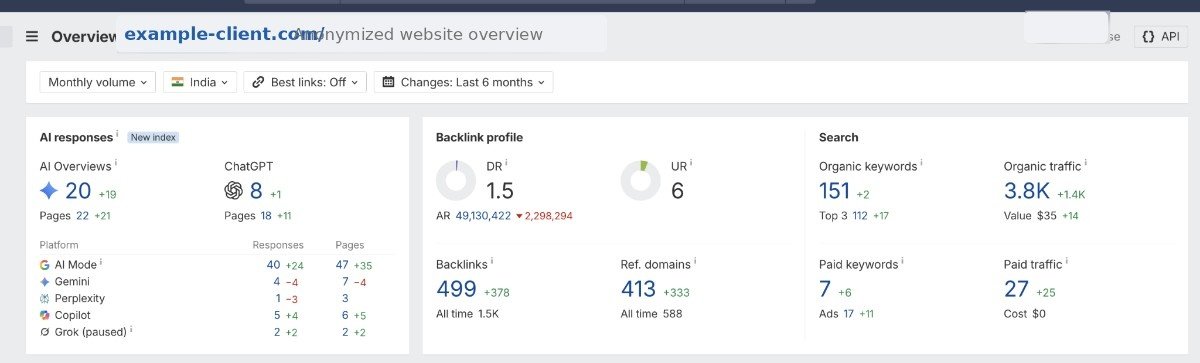
Task: Click the calendar icon in Changes filter
Action: coord(389,82)
